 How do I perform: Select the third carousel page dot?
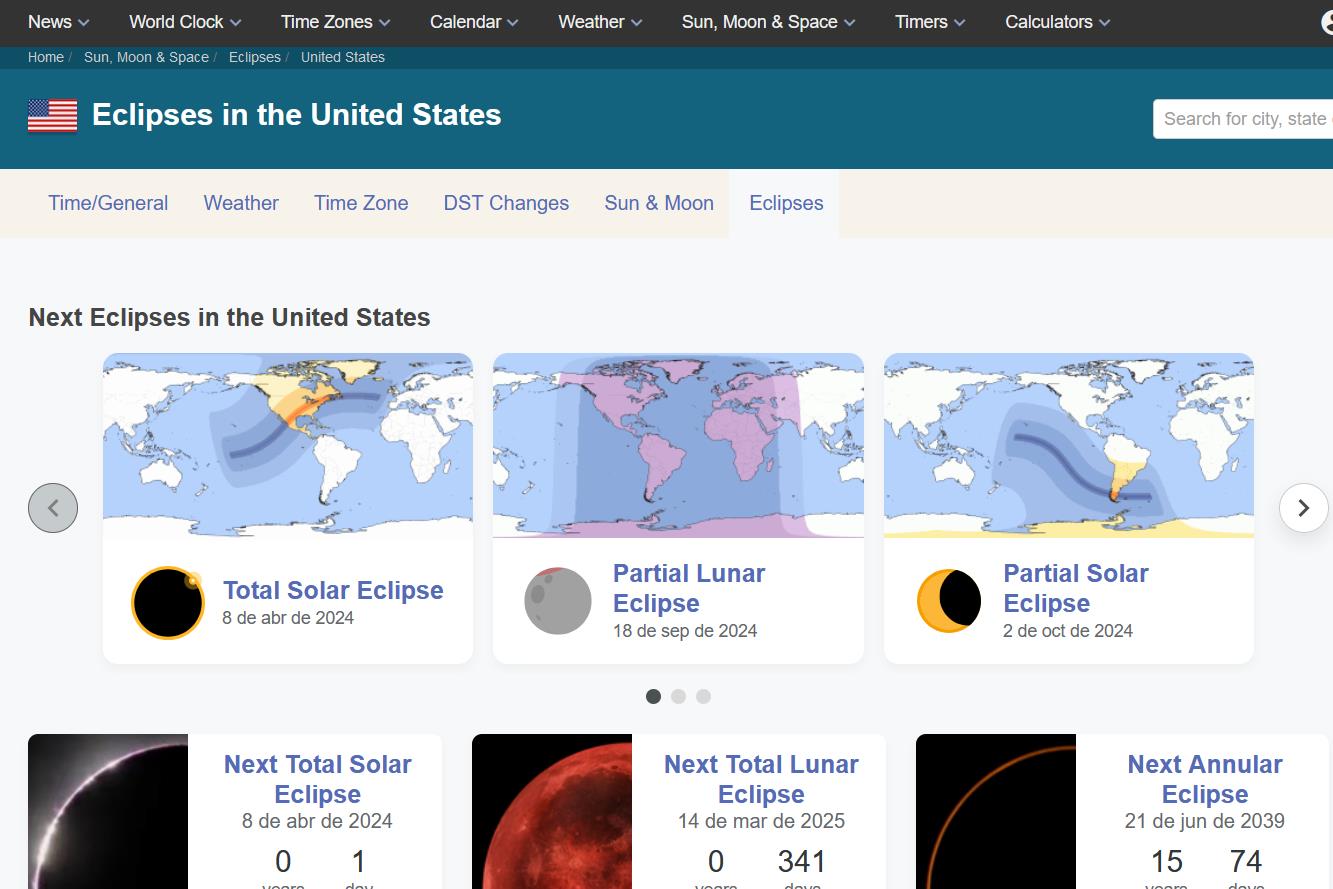pos(703,696)
